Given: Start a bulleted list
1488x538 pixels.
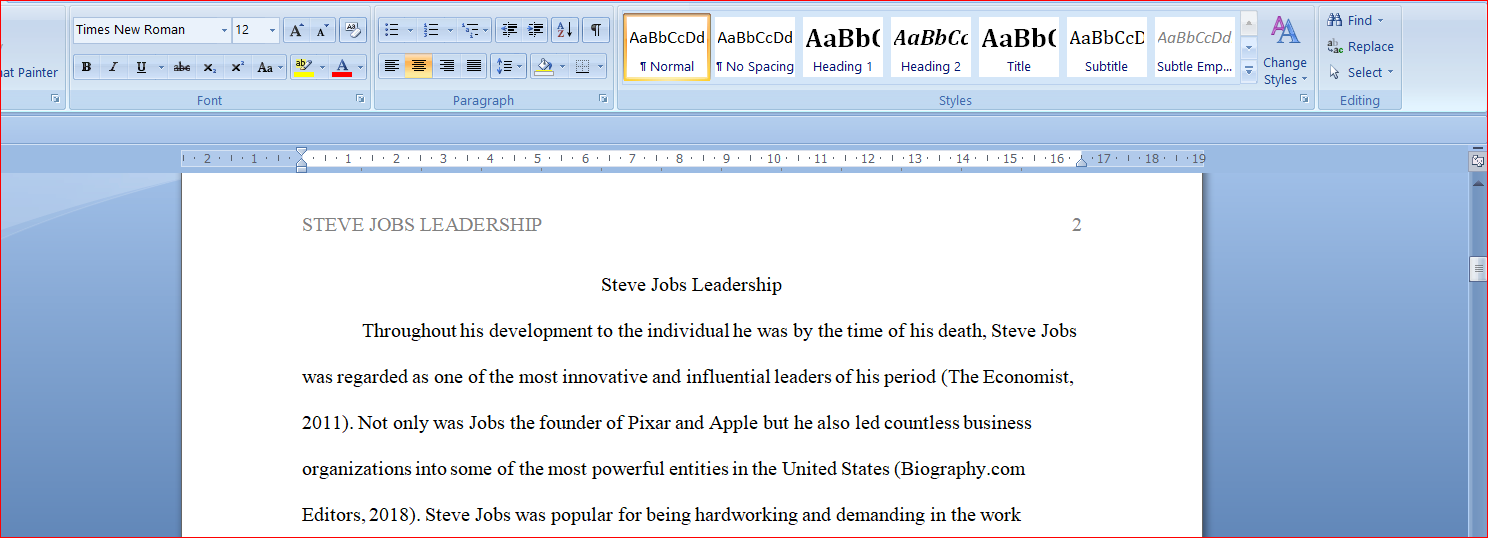Looking at the screenshot, I should pyautogui.click(x=391, y=30).
